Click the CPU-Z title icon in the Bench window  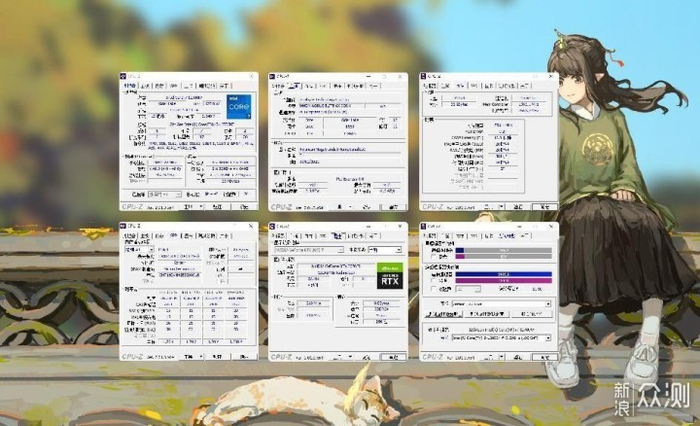pos(423,226)
